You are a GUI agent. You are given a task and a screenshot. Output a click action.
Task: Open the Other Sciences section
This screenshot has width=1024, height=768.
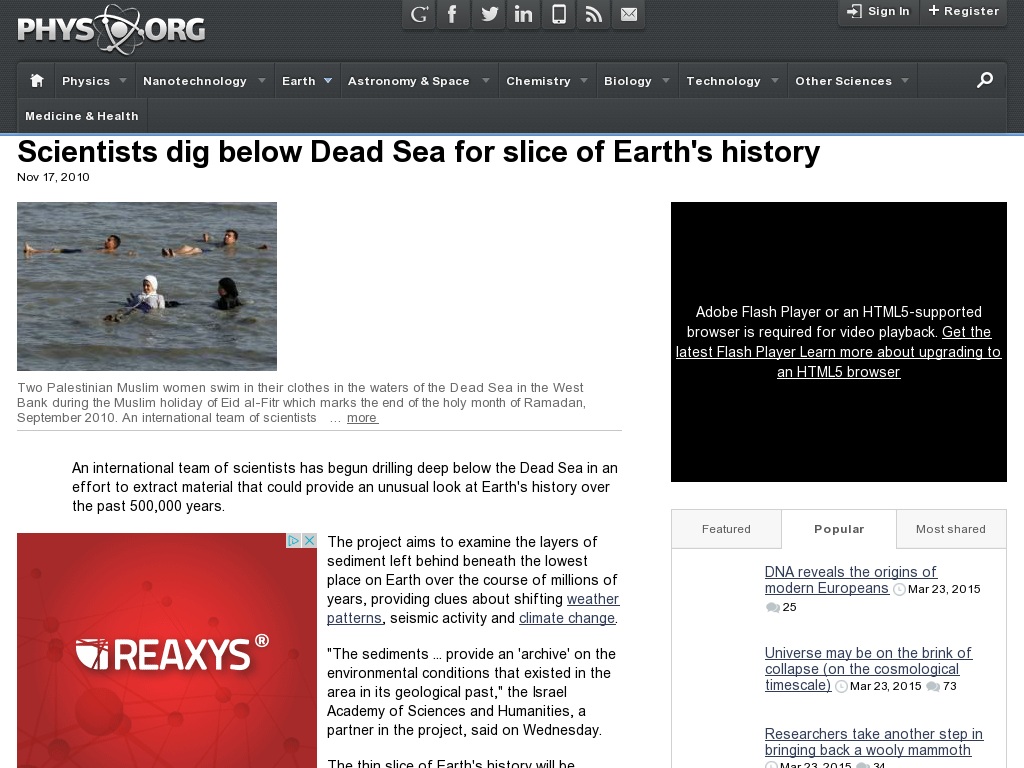tap(843, 81)
